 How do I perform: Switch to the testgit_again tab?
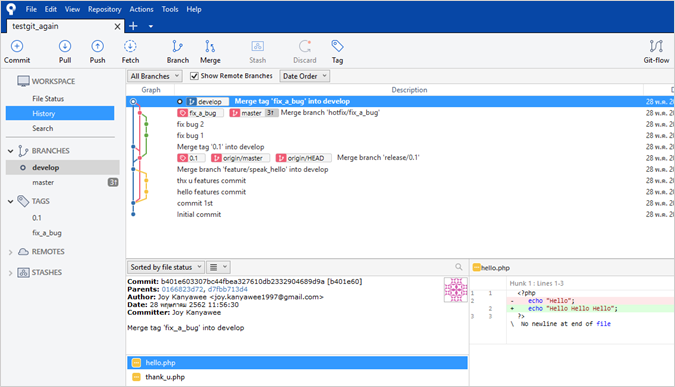coord(65,26)
